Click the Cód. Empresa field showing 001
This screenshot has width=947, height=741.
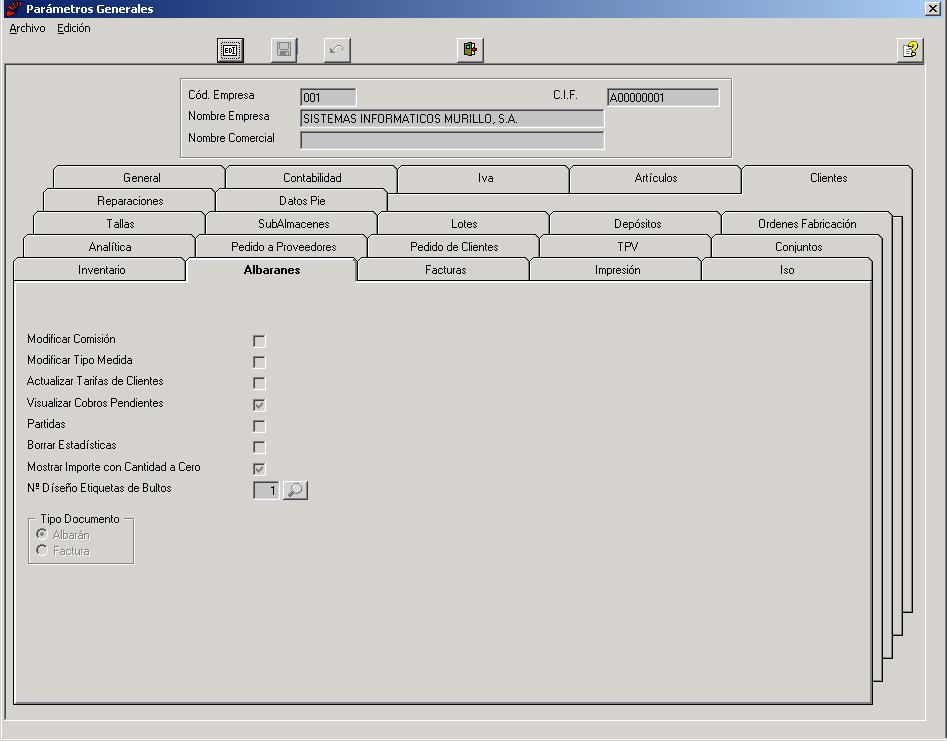coord(328,97)
